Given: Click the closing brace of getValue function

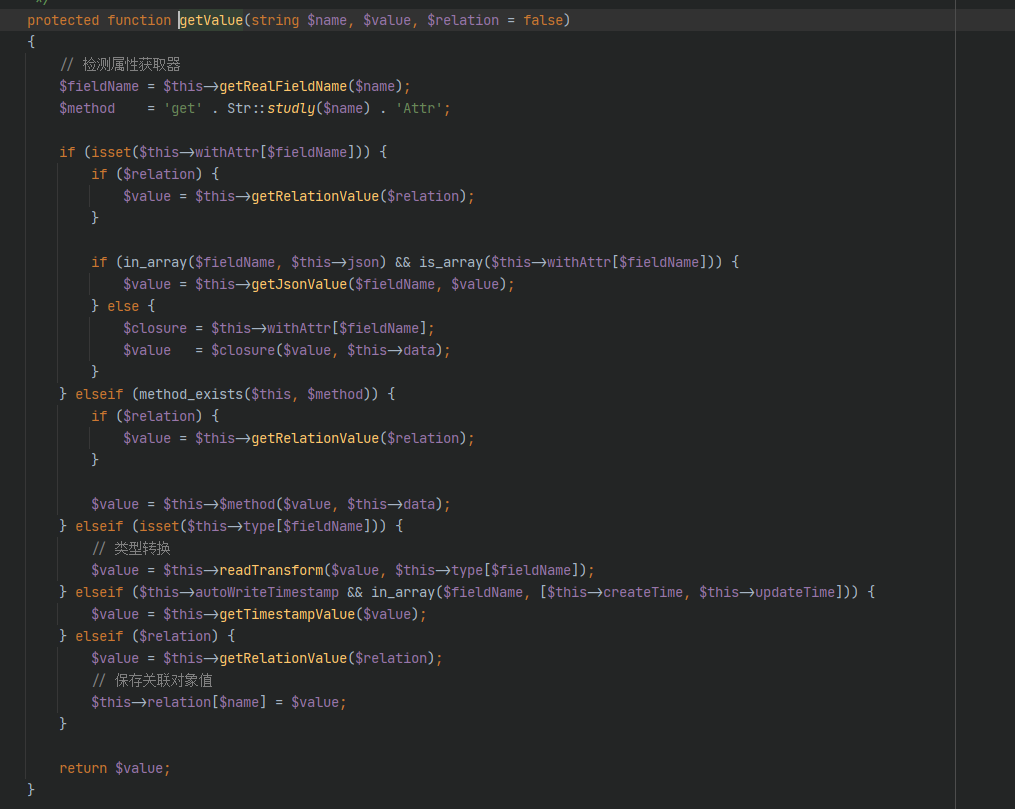Looking at the screenshot, I should (x=30, y=789).
